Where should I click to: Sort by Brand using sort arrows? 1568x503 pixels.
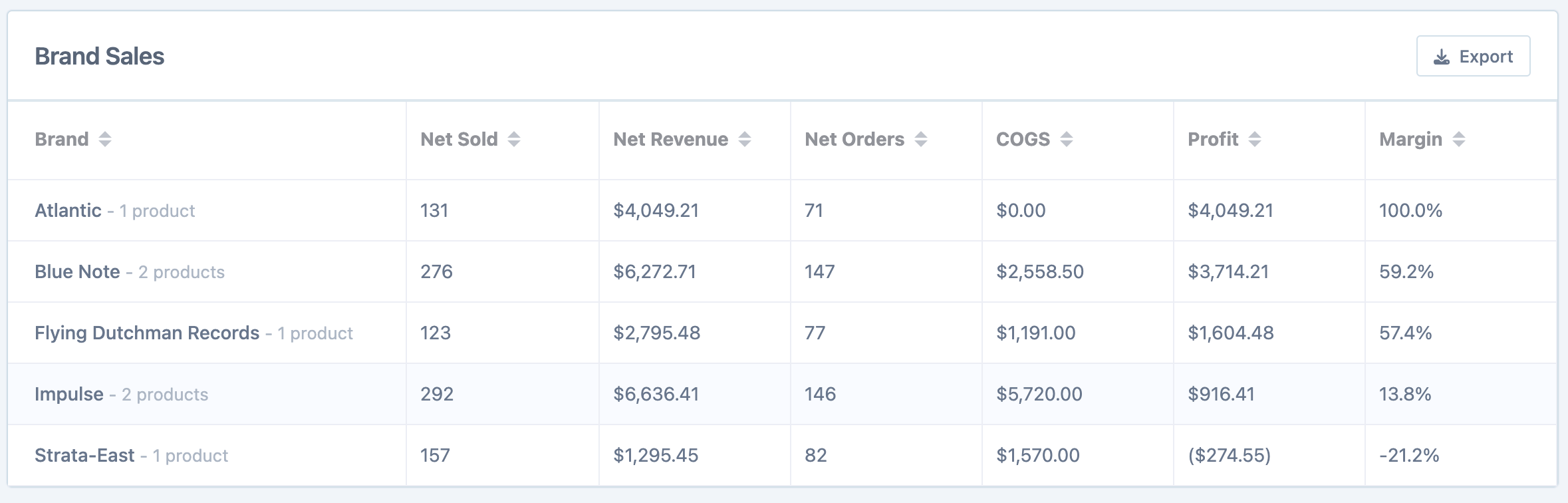[x=105, y=139]
